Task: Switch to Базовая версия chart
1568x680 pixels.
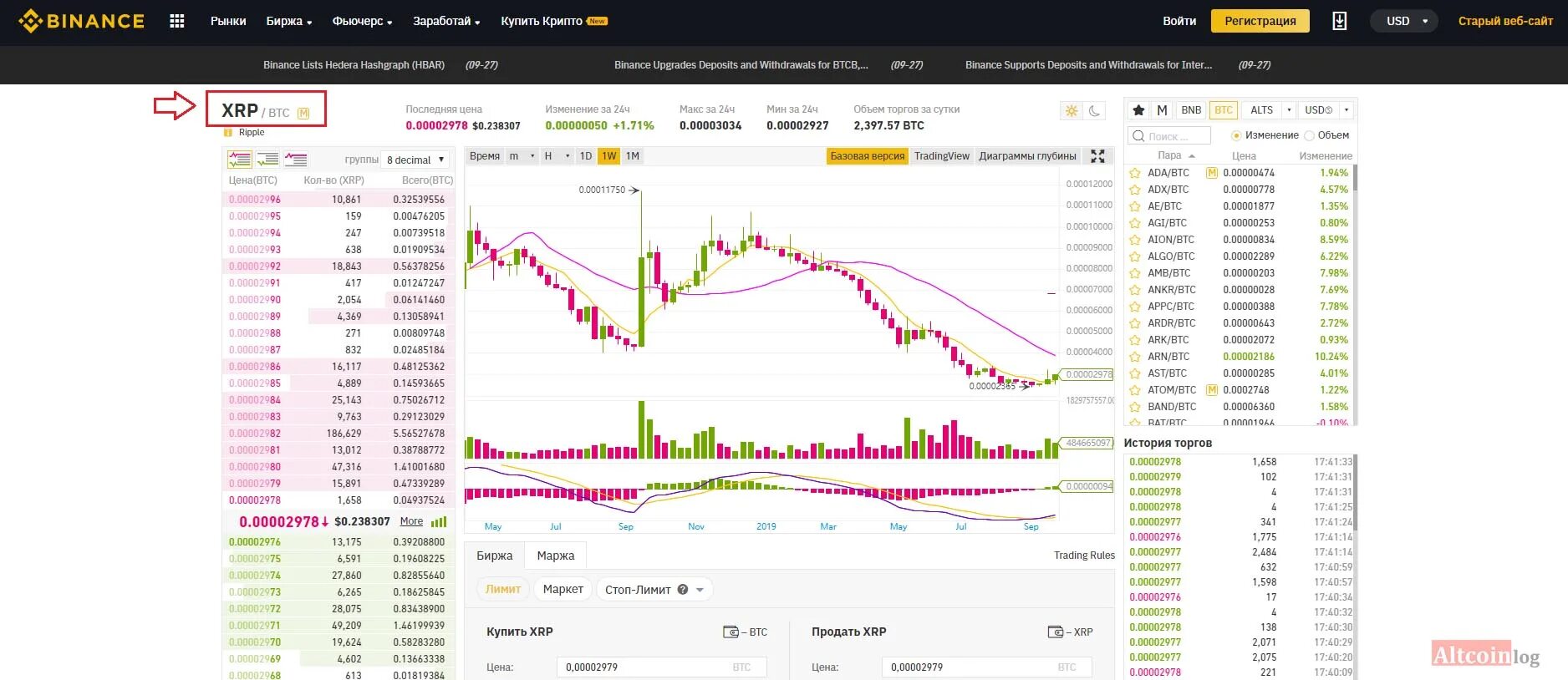Action: pyautogui.click(x=868, y=156)
